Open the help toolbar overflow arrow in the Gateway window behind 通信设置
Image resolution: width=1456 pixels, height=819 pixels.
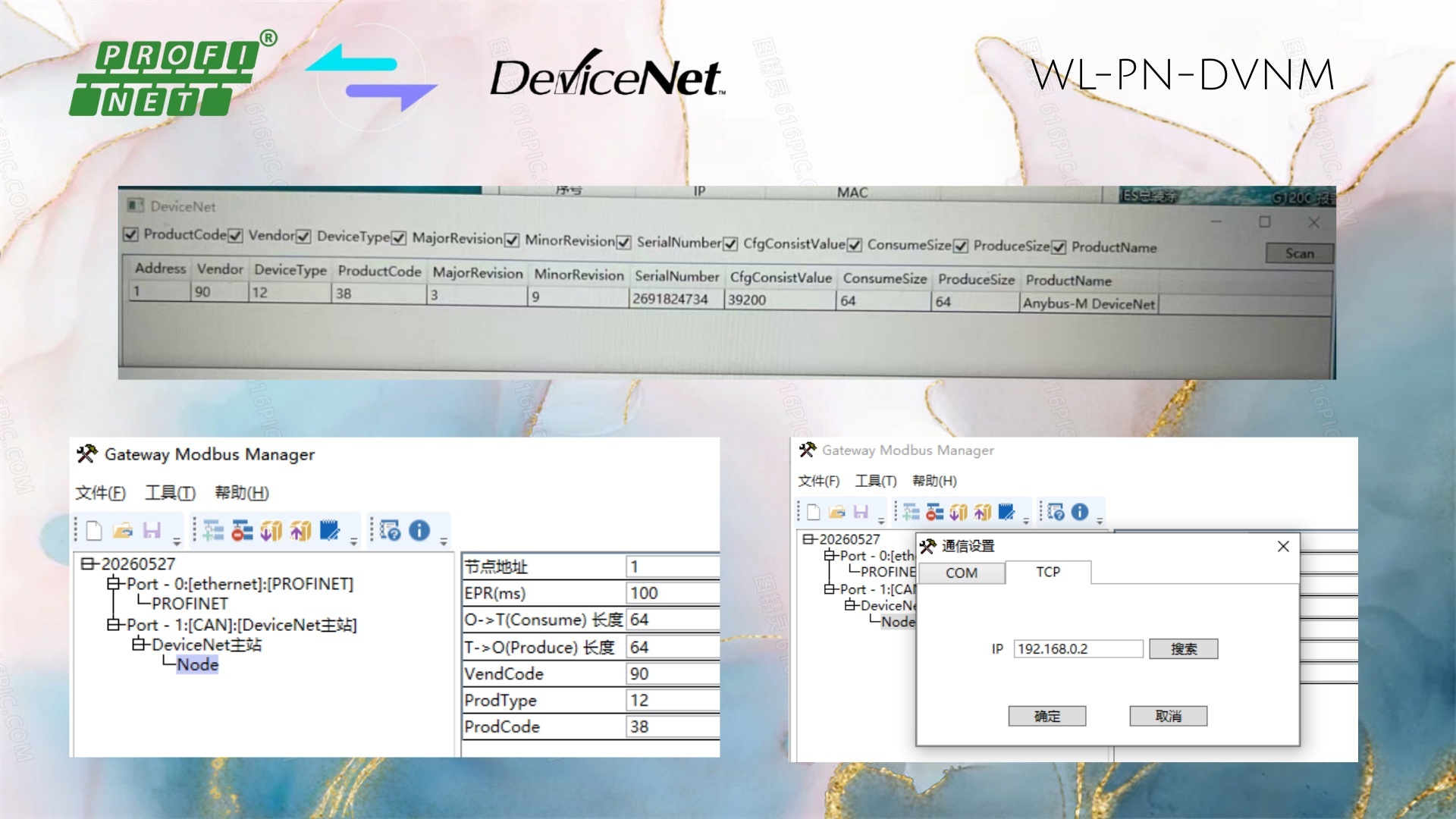pos(1100,521)
